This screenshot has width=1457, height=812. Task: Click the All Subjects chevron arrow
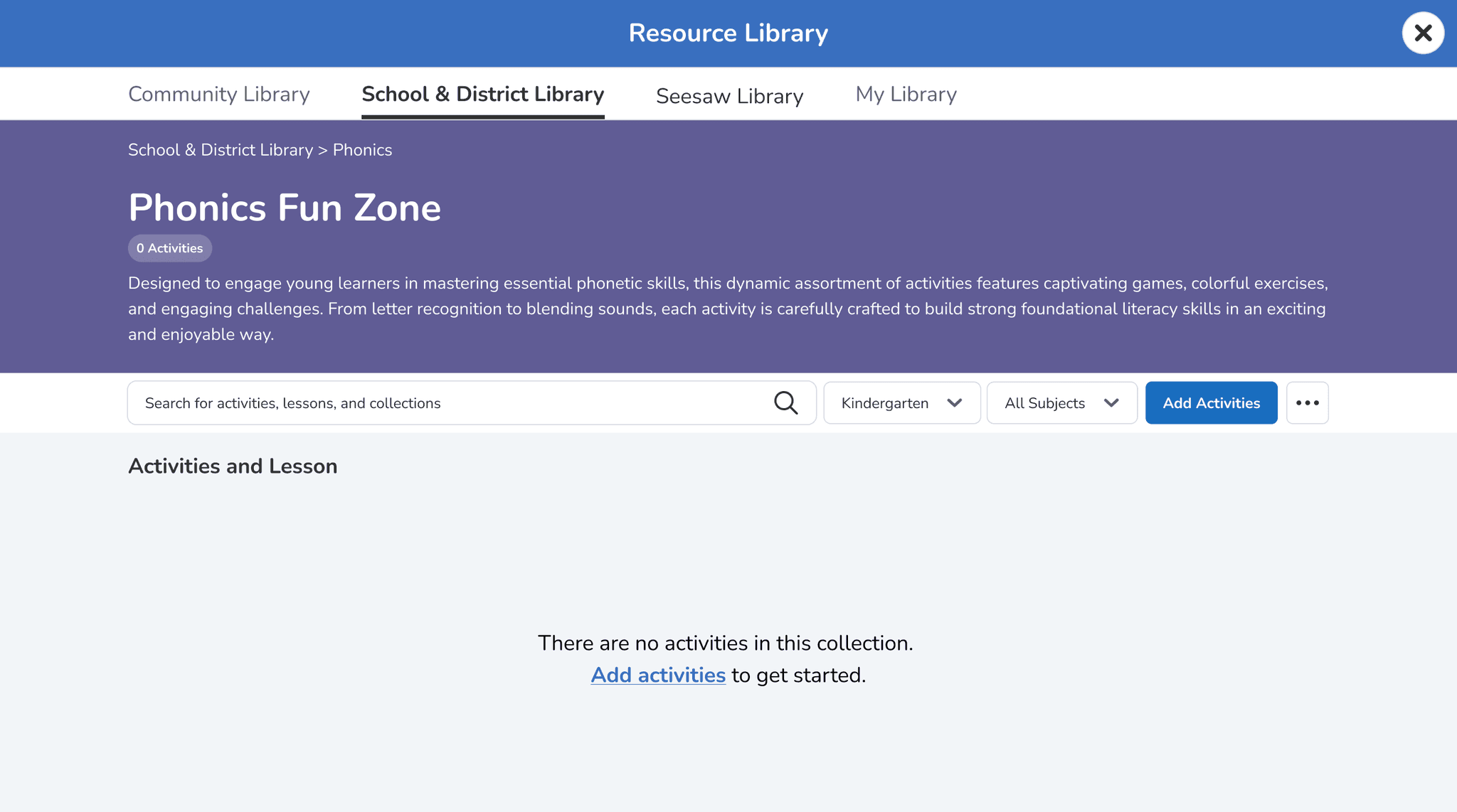[x=1111, y=402]
